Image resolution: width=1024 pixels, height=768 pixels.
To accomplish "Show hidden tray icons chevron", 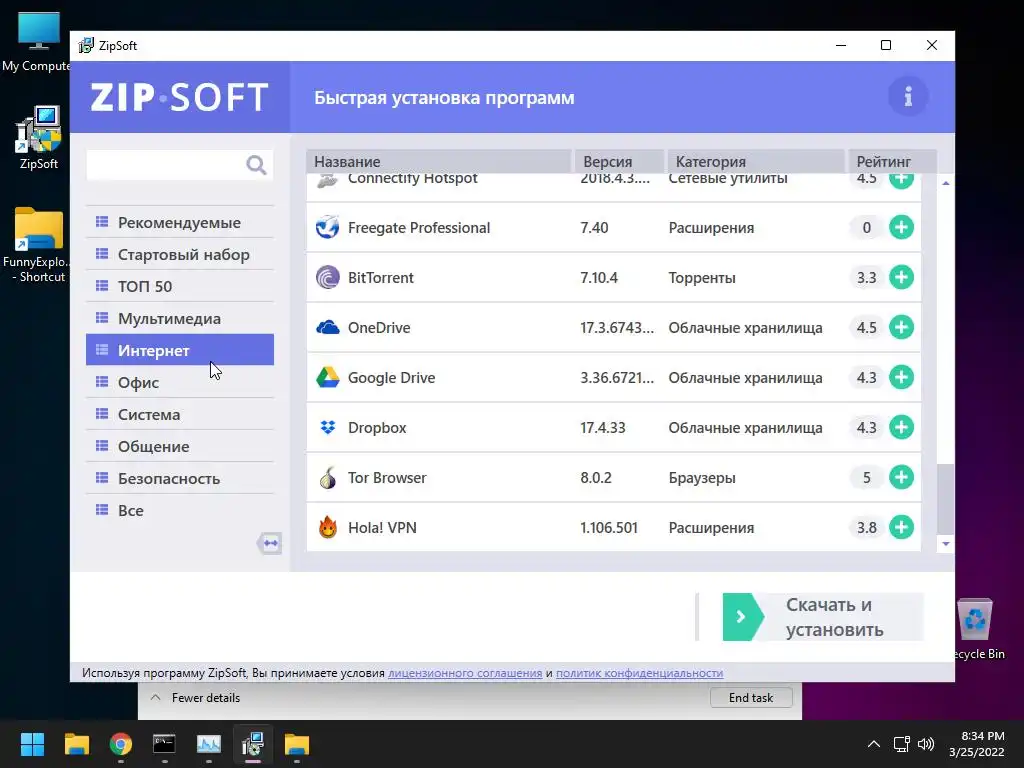I will pos(873,744).
